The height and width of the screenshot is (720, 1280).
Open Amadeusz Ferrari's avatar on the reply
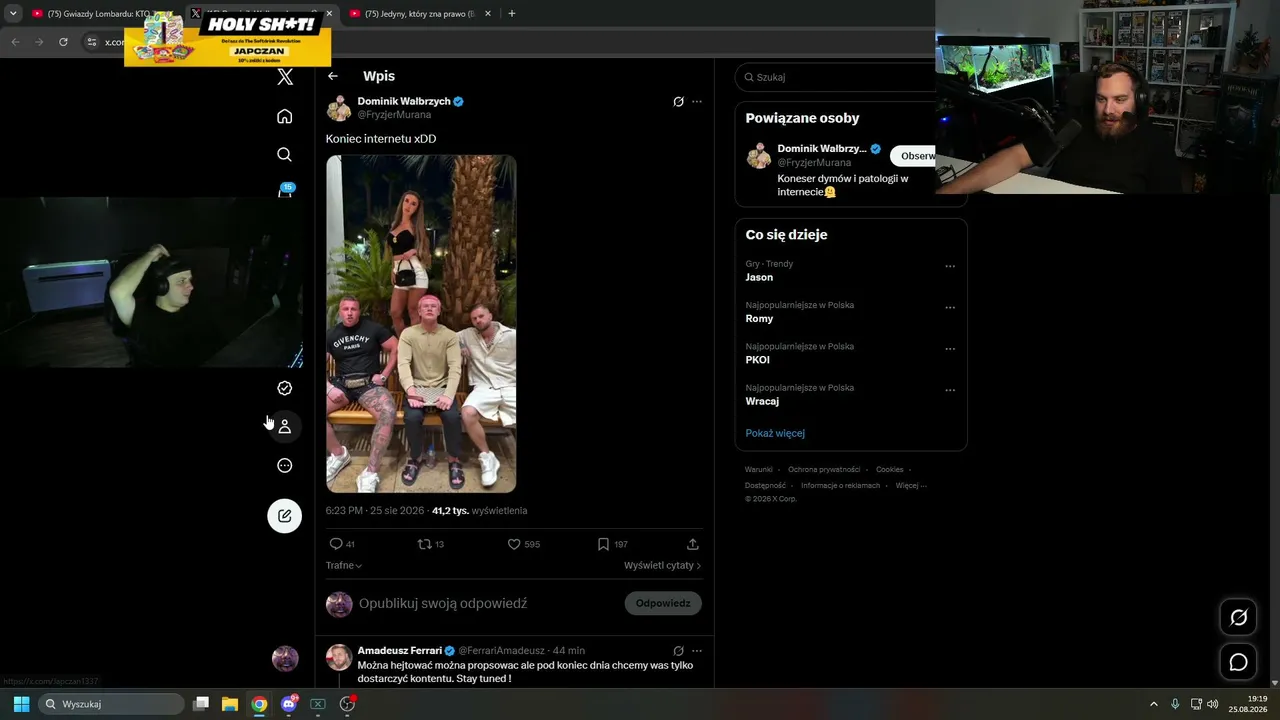click(x=339, y=657)
